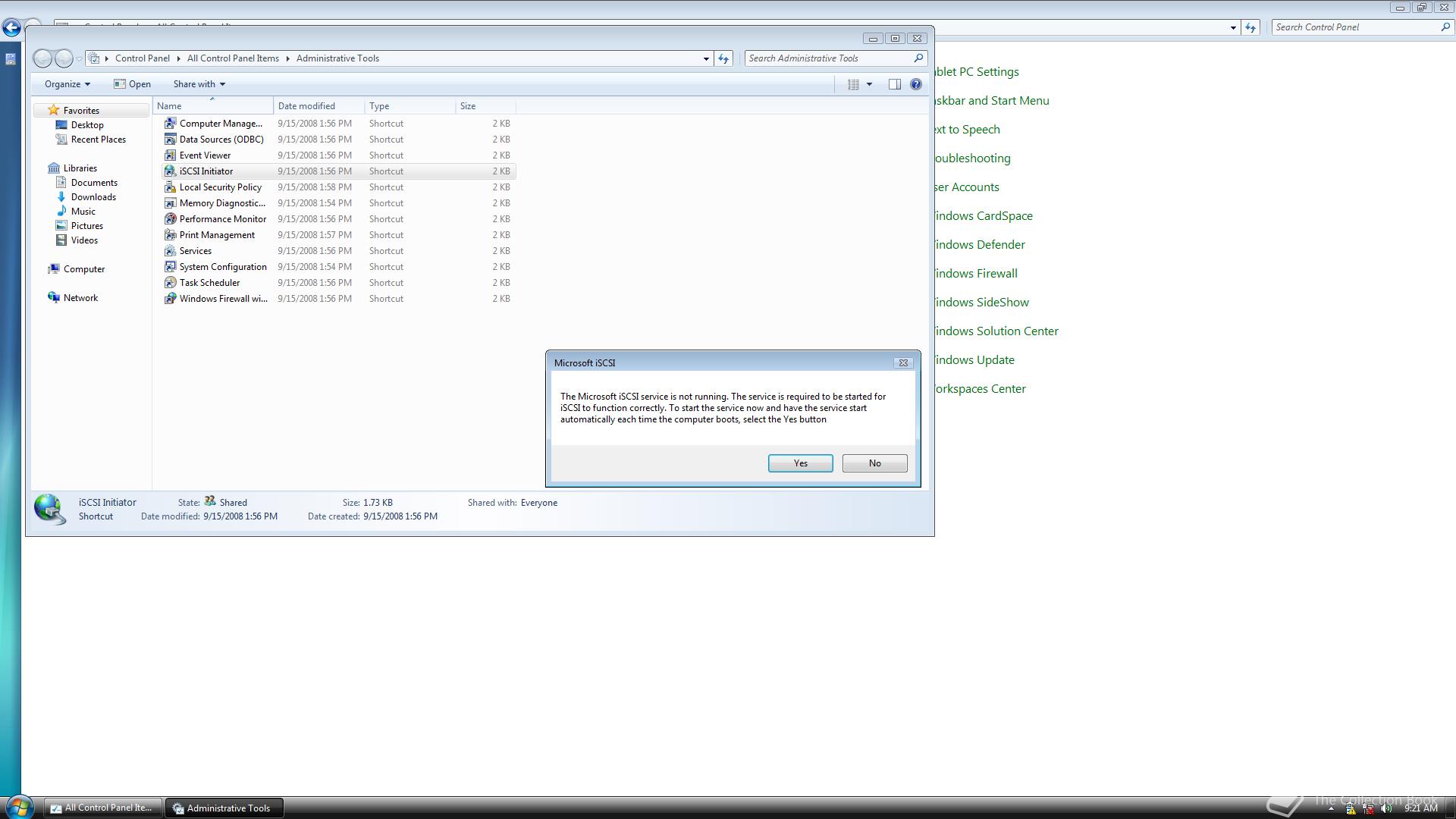Select Documents library
Viewport: 1456px width, 819px height.
tap(94, 183)
